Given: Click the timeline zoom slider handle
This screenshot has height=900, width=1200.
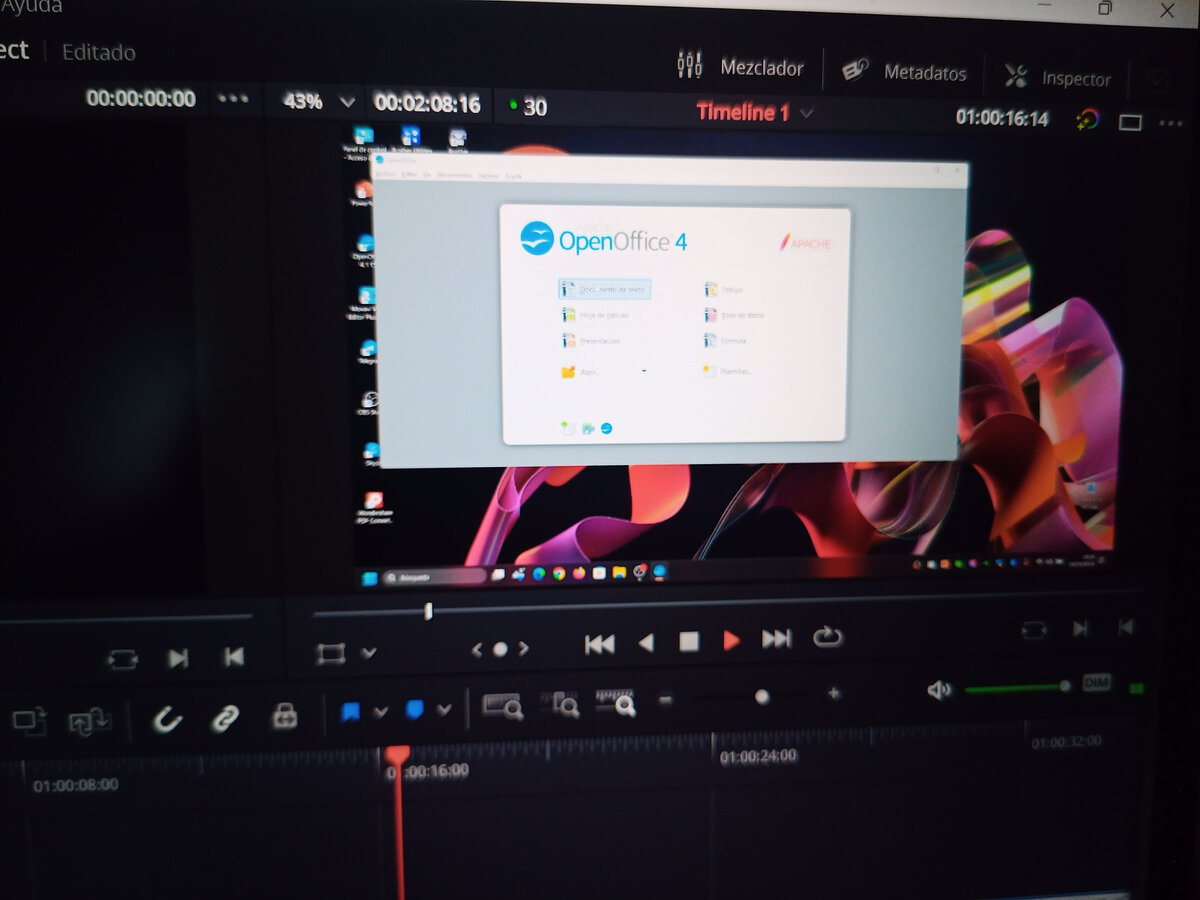Looking at the screenshot, I should (x=762, y=697).
